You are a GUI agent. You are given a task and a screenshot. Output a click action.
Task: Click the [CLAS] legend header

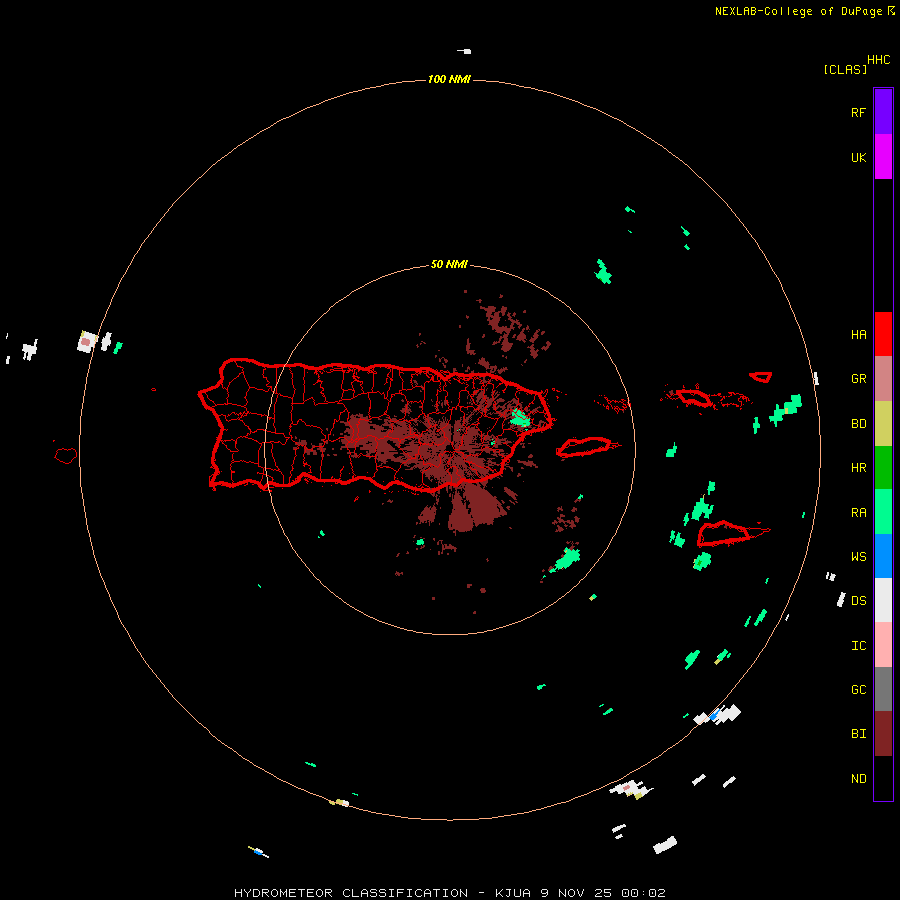pyautogui.click(x=845, y=69)
